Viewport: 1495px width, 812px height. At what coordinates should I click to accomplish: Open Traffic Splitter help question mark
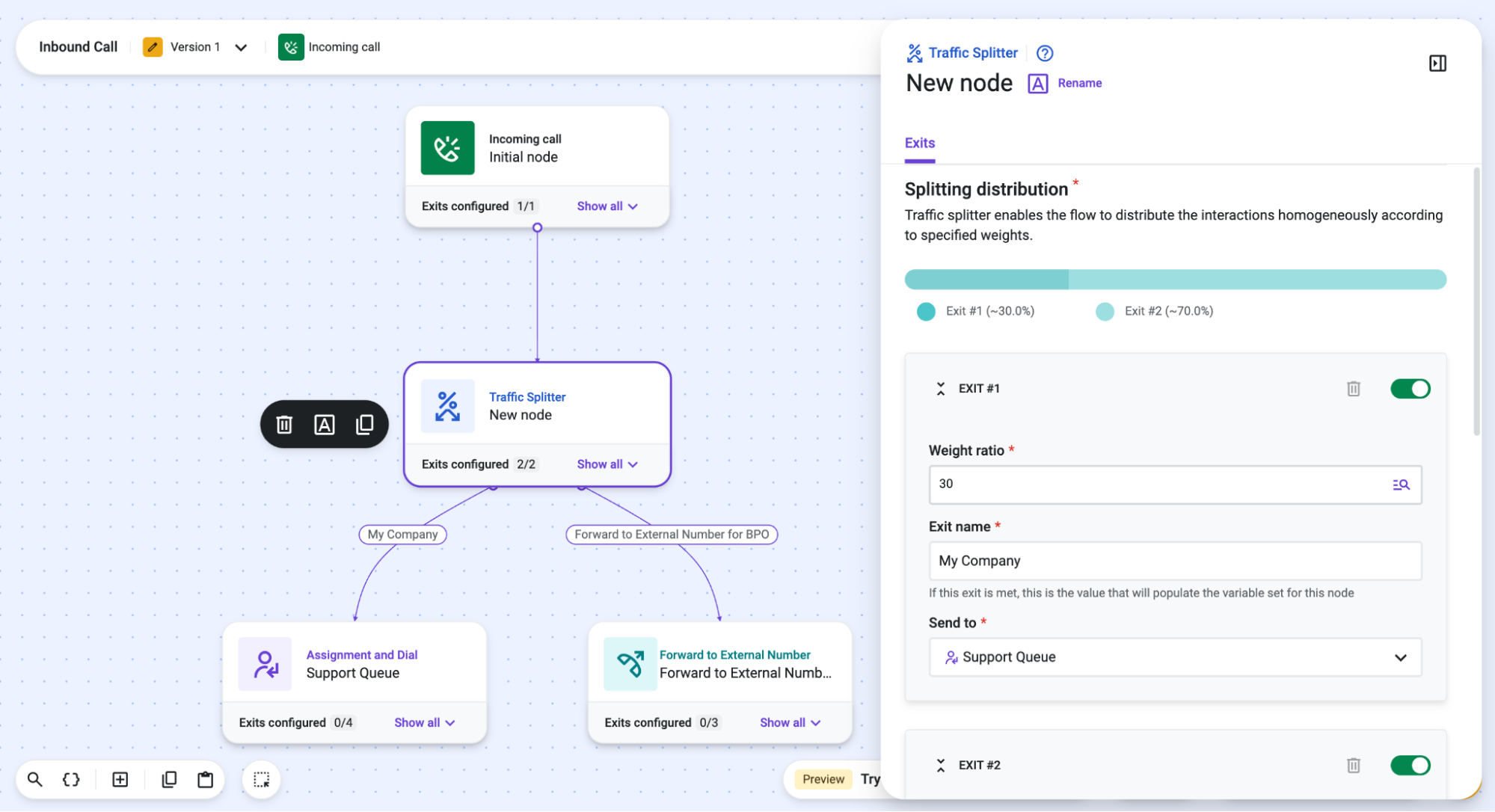1045,53
